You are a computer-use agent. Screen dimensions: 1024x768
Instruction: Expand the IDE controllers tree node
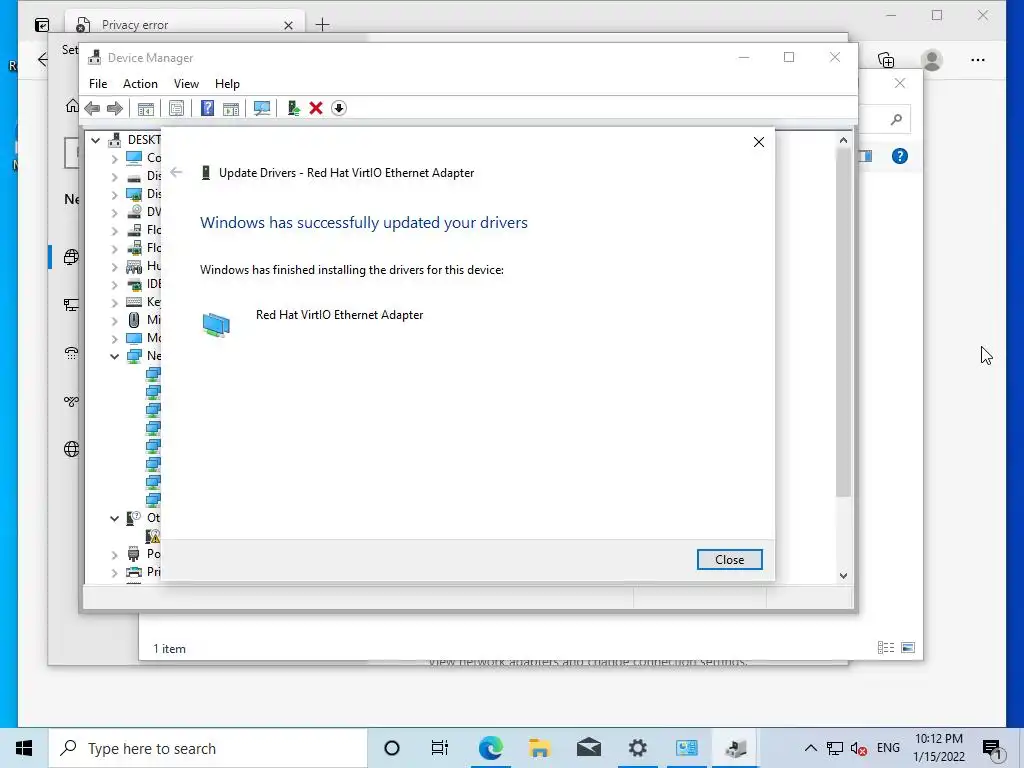[x=114, y=285]
